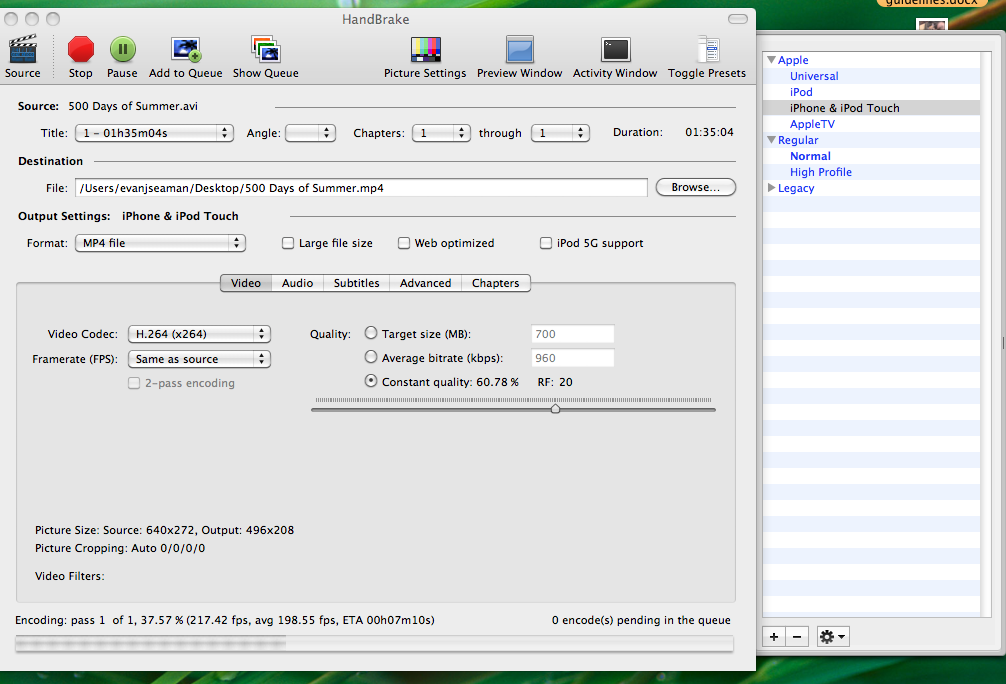Toggle iPod 5G support checkbox
The width and height of the screenshot is (1006, 684).
(x=546, y=243)
